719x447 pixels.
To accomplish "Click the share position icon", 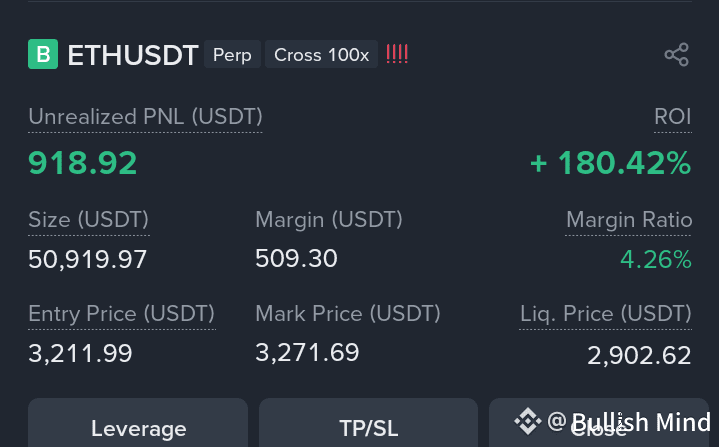I will [x=677, y=55].
